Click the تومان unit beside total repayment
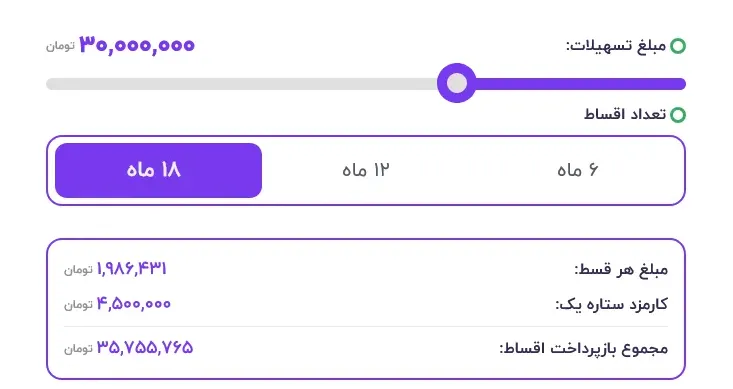733x389 pixels. [x=79, y=349]
